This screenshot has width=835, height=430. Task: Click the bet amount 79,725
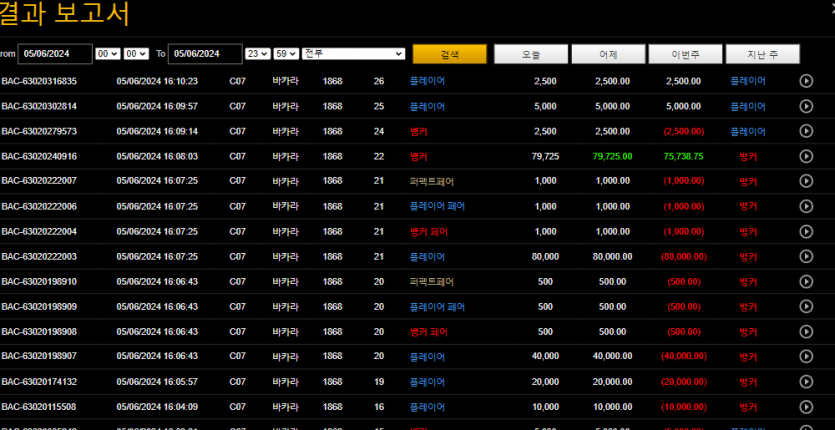point(545,157)
